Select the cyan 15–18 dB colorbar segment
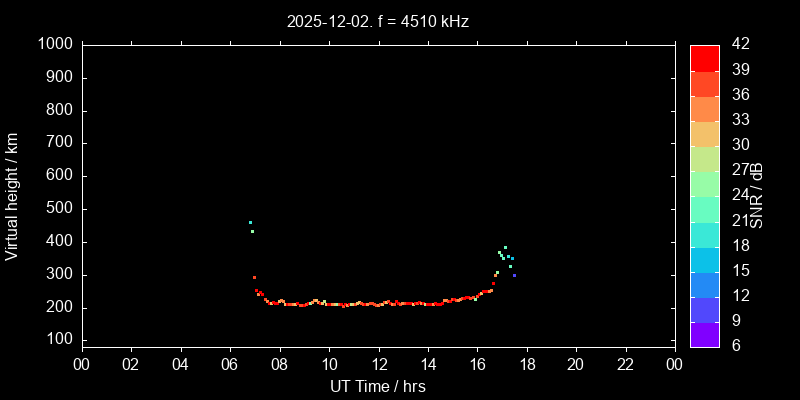800x400 pixels. (x=705, y=259)
